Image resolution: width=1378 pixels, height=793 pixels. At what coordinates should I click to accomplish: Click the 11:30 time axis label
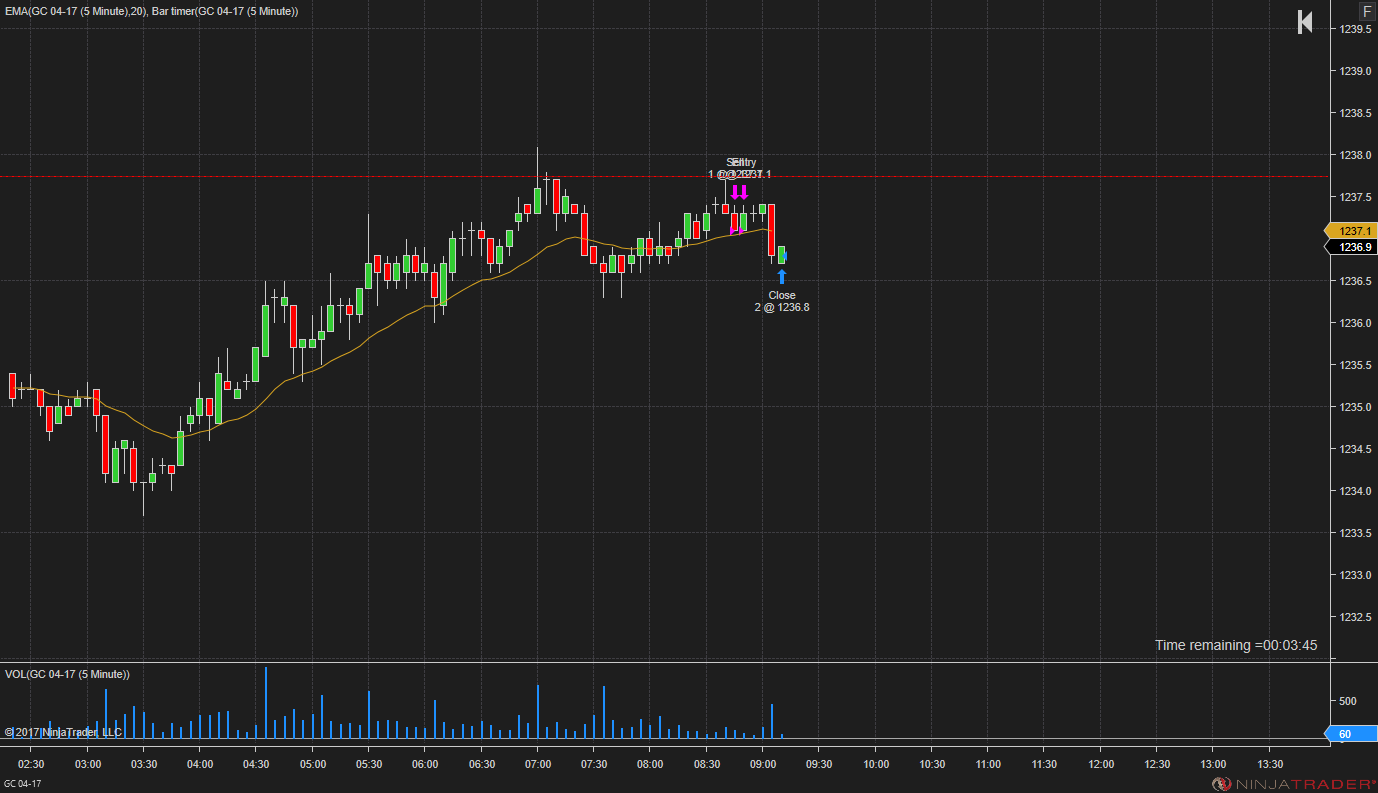[x=1044, y=764]
